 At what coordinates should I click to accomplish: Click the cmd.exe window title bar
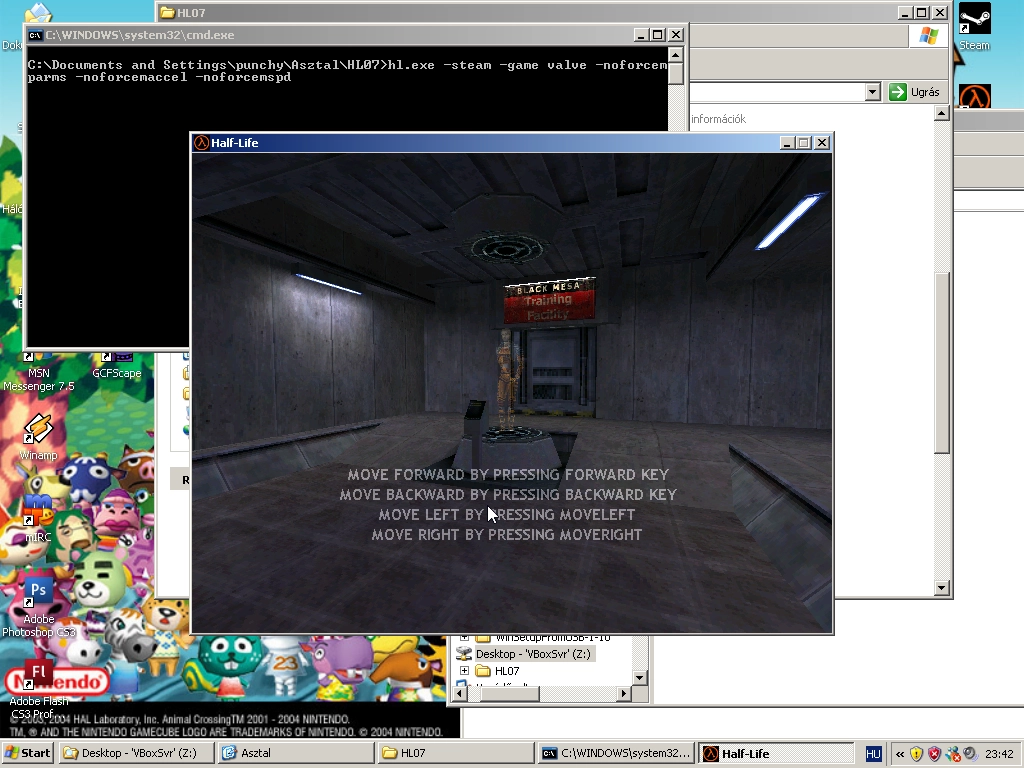[x=355, y=35]
